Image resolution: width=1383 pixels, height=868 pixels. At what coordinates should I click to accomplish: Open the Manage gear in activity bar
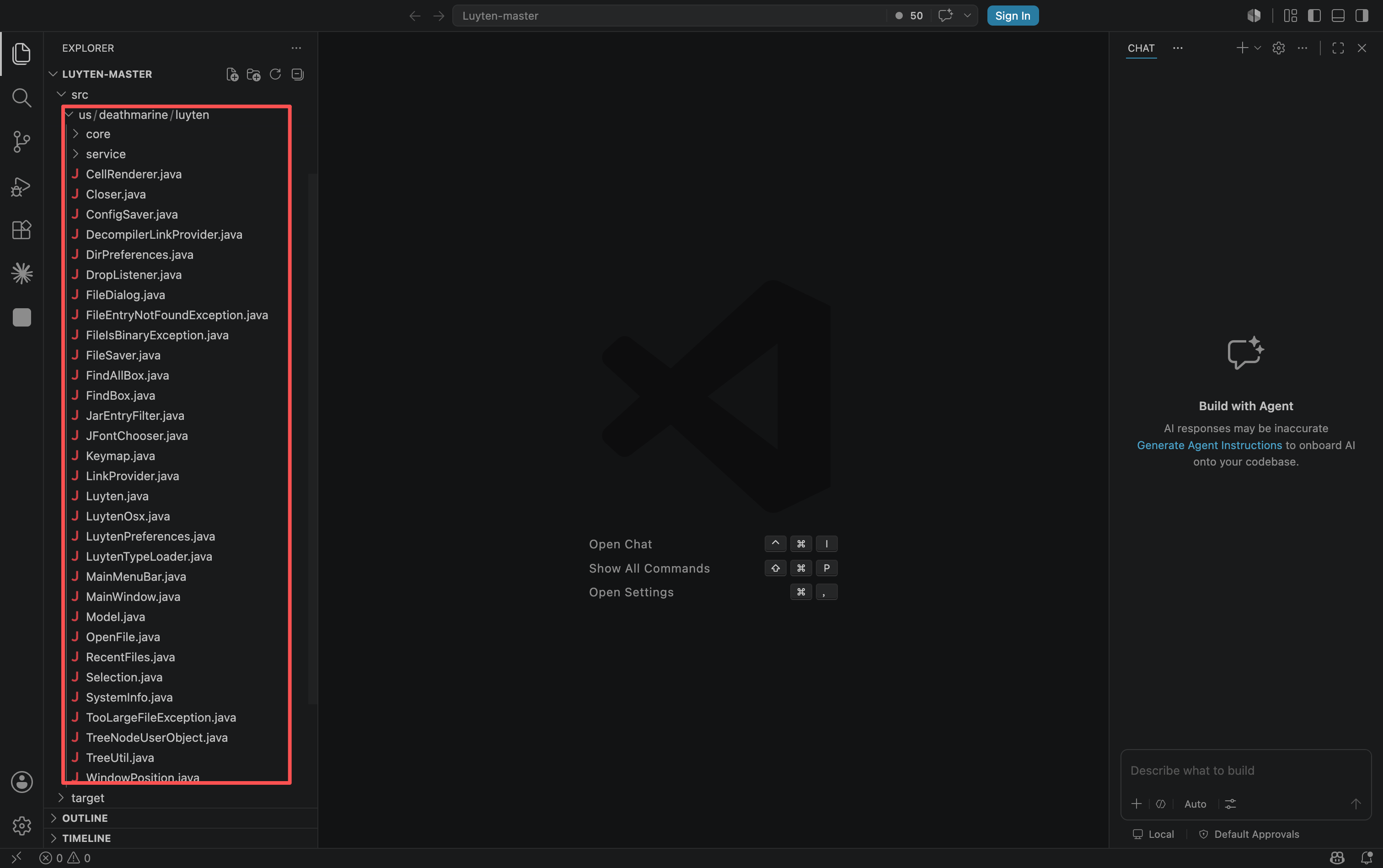[21, 825]
